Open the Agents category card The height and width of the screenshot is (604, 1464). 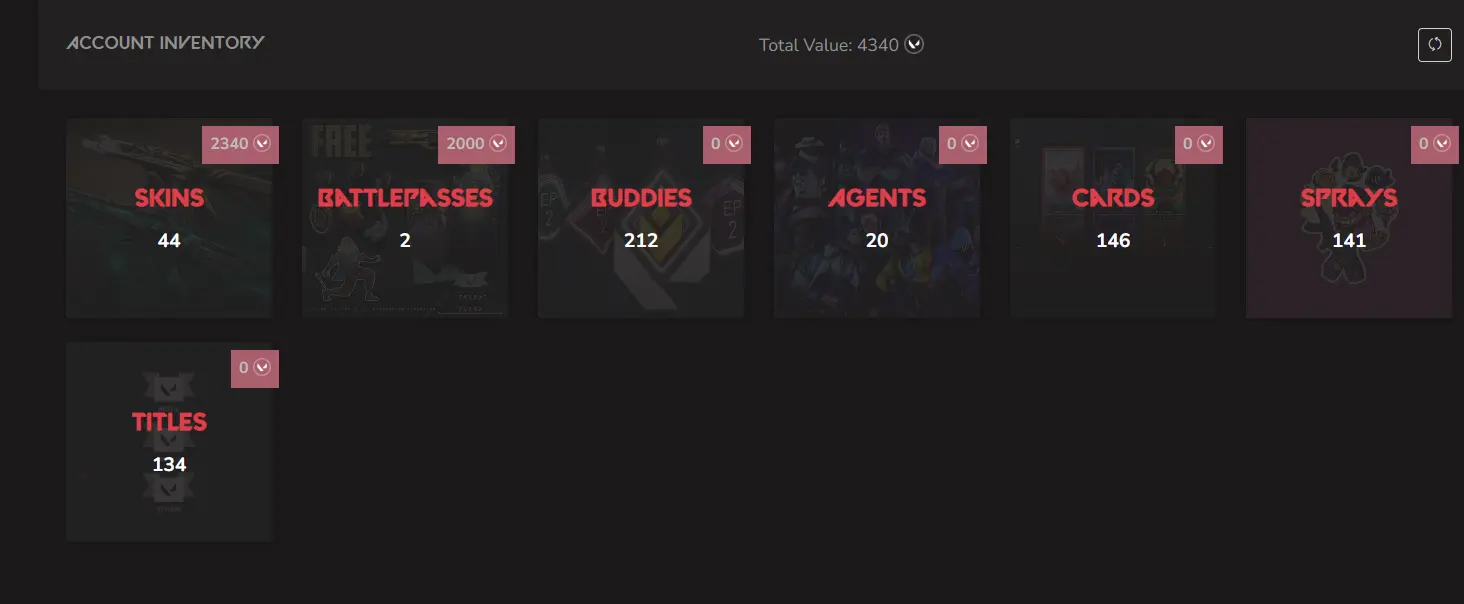coord(877,218)
